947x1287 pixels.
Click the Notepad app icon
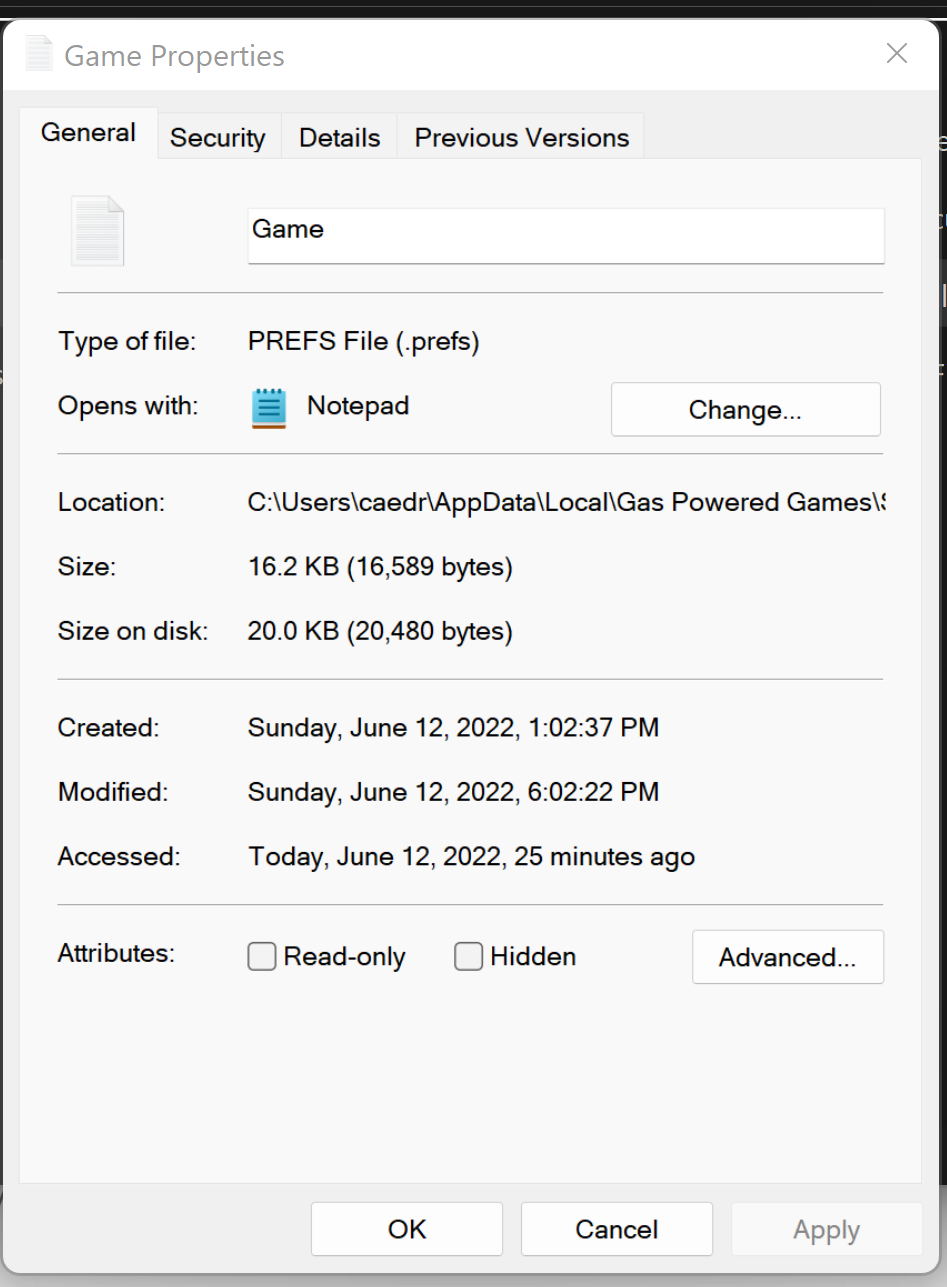269,408
